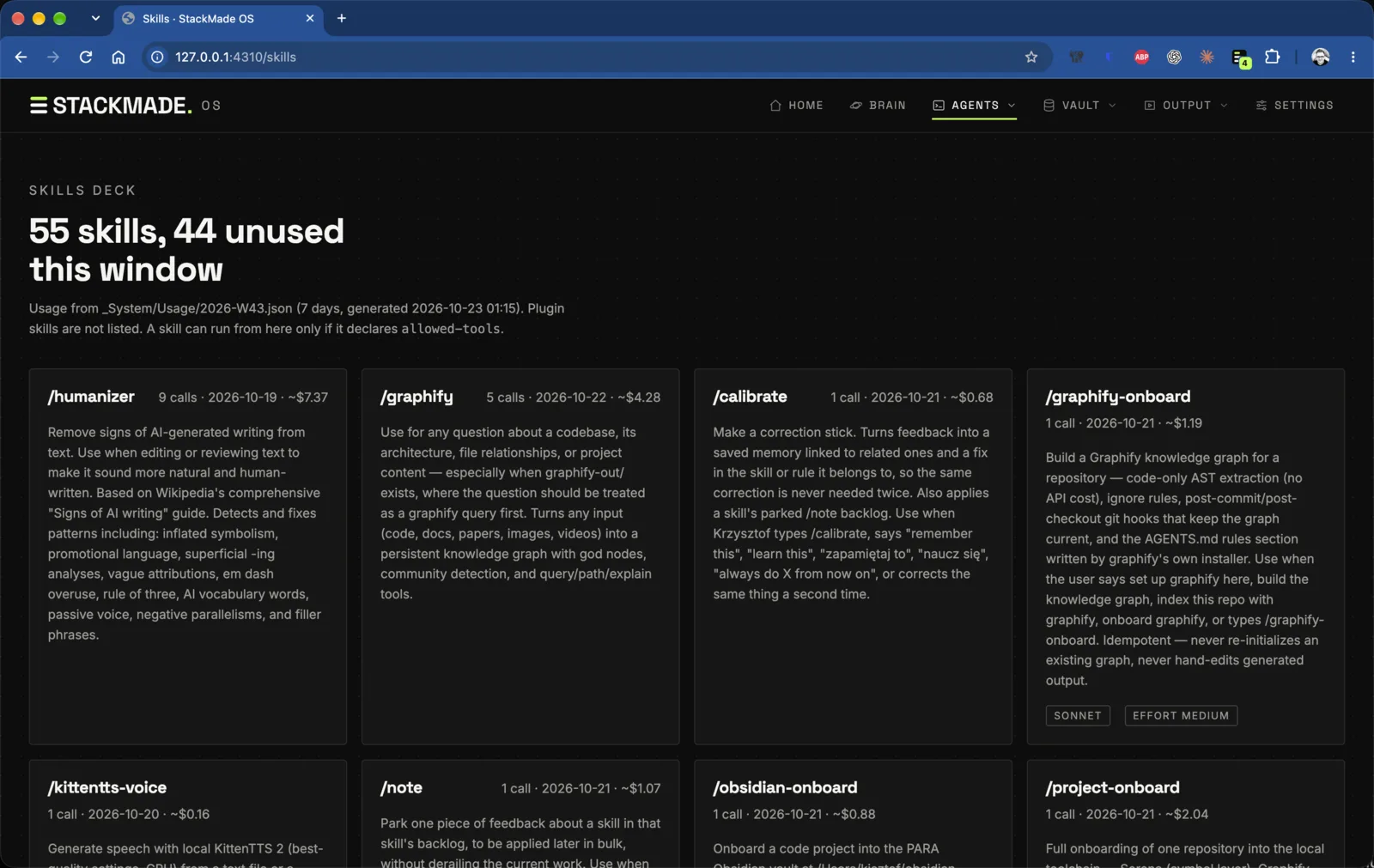This screenshot has width=1374, height=868.
Task: Open the Adblock Plus extension
Action: click(1141, 57)
